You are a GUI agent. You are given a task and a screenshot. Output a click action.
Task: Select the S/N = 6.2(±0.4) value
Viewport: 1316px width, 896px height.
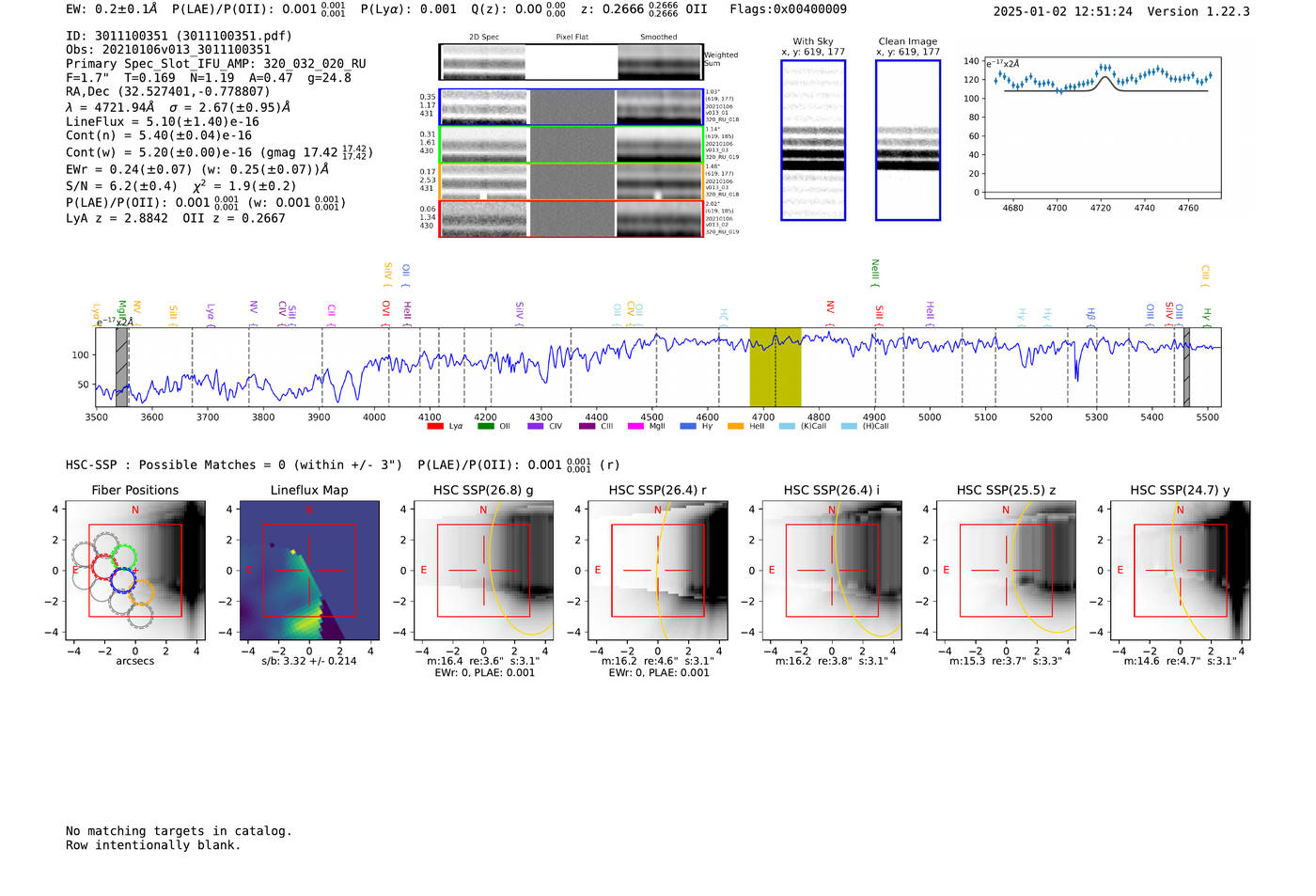[x=121, y=185]
